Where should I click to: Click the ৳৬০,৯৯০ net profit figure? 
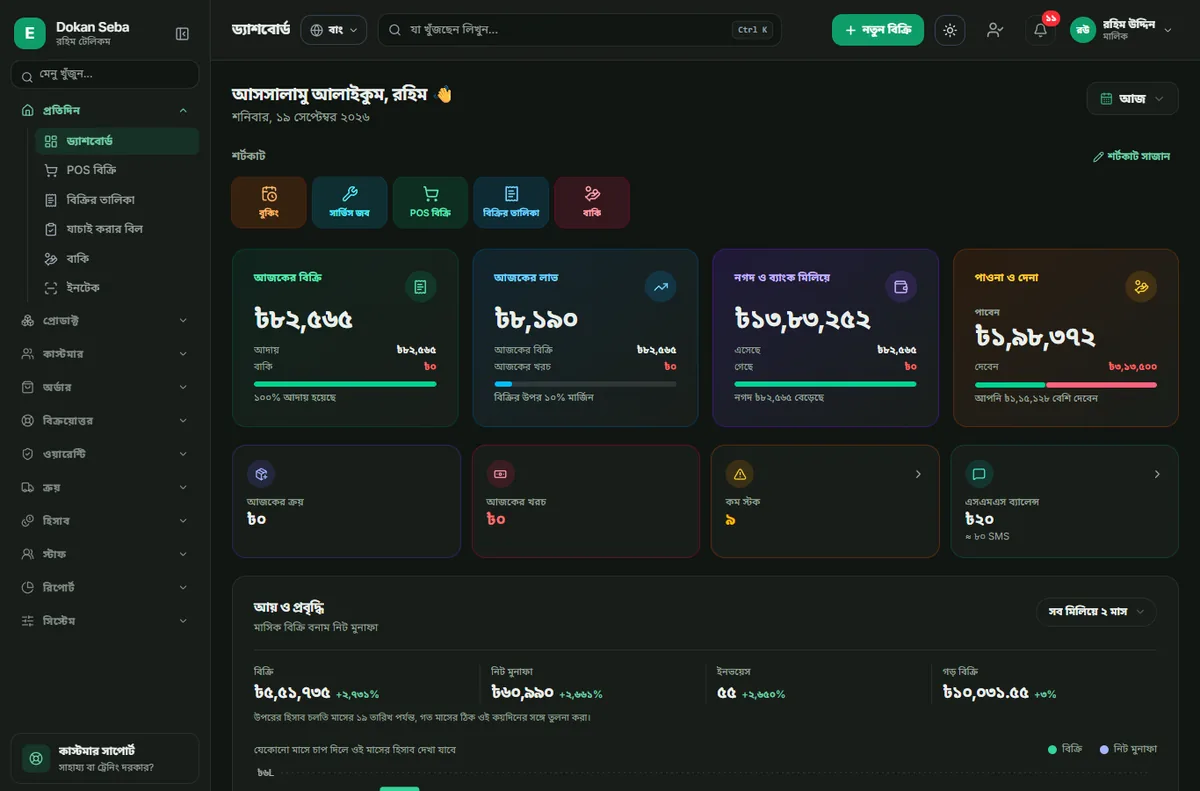click(x=524, y=692)
